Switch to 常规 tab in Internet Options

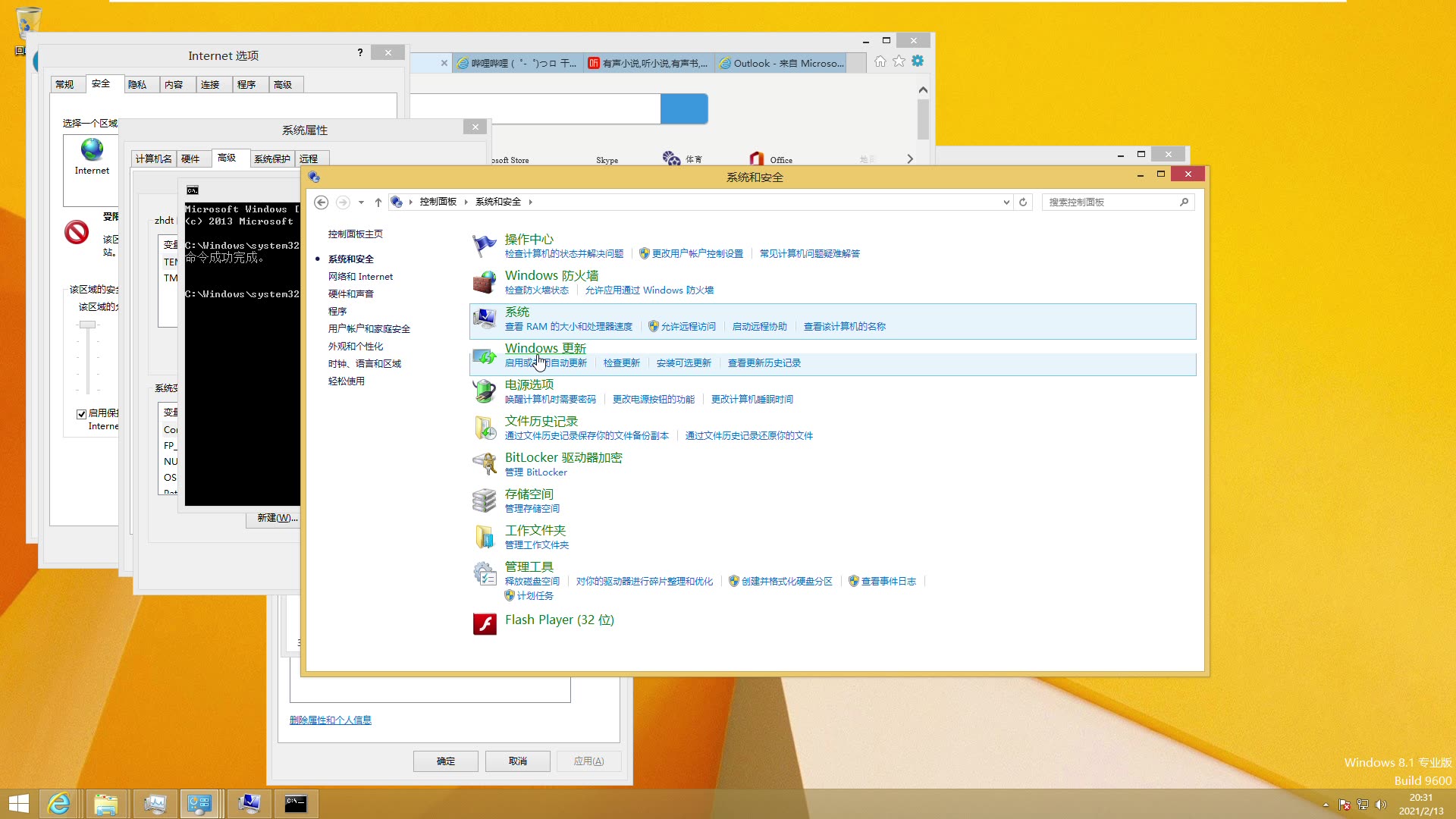click(65, 85)
